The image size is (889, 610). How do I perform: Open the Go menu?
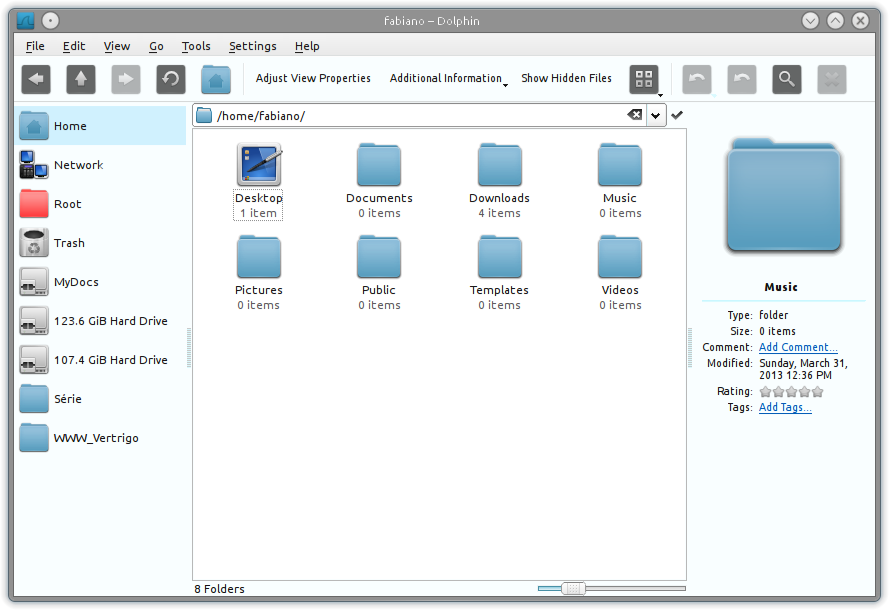(156, 46)
